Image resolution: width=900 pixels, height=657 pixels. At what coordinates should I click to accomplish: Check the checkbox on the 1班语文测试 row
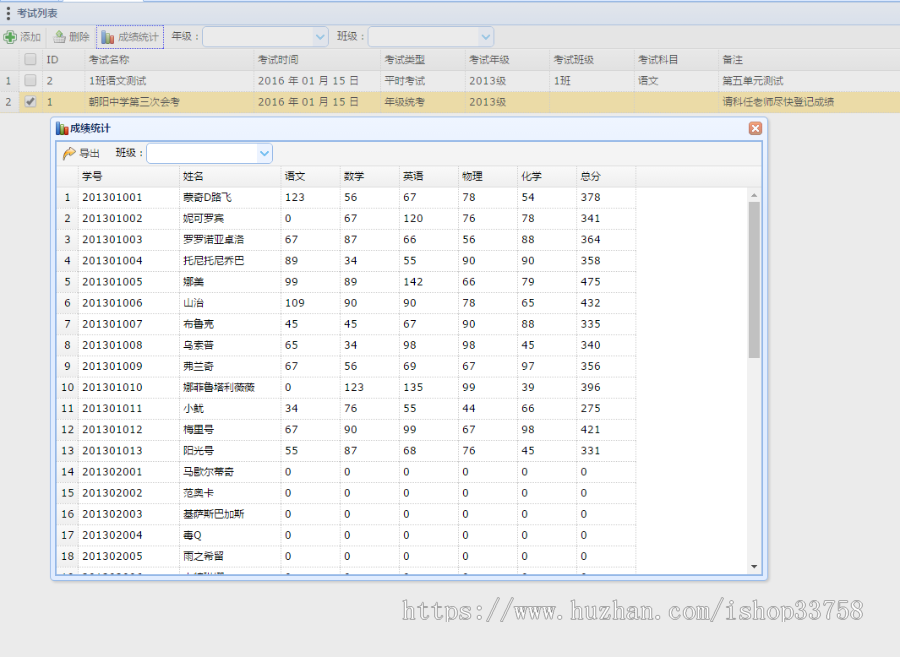pos(29,80)
